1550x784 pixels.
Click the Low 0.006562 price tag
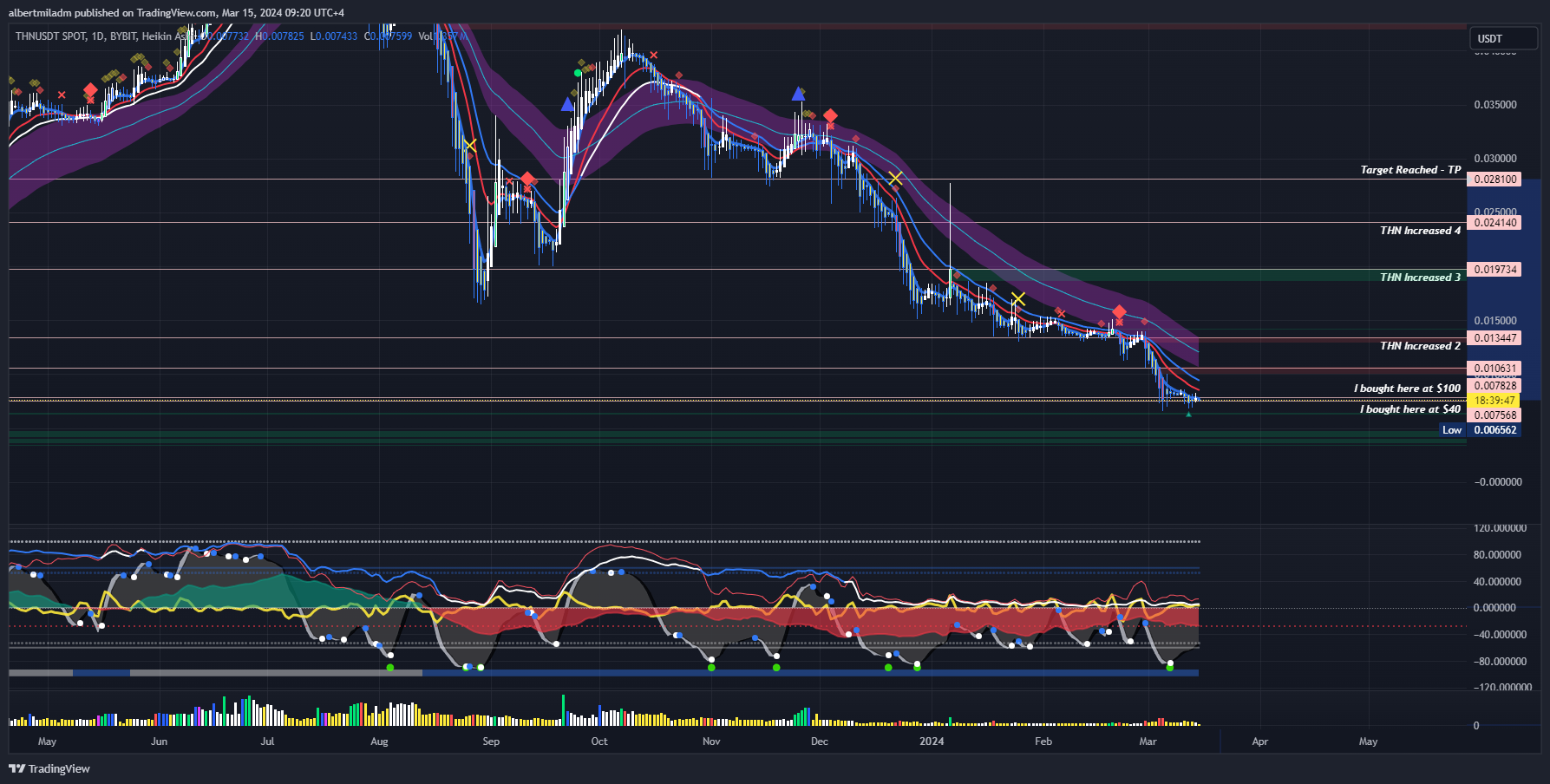(1480, 430)
